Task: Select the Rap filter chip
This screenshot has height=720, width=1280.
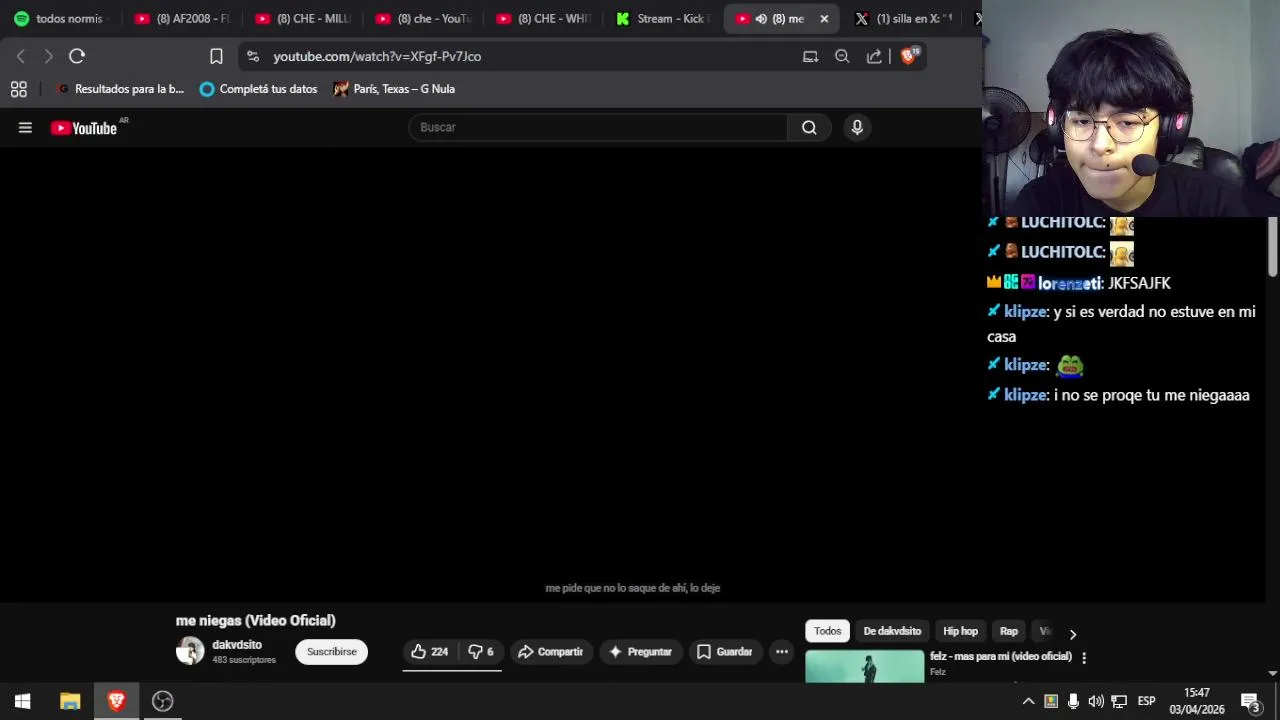Action: [1009, 631]
